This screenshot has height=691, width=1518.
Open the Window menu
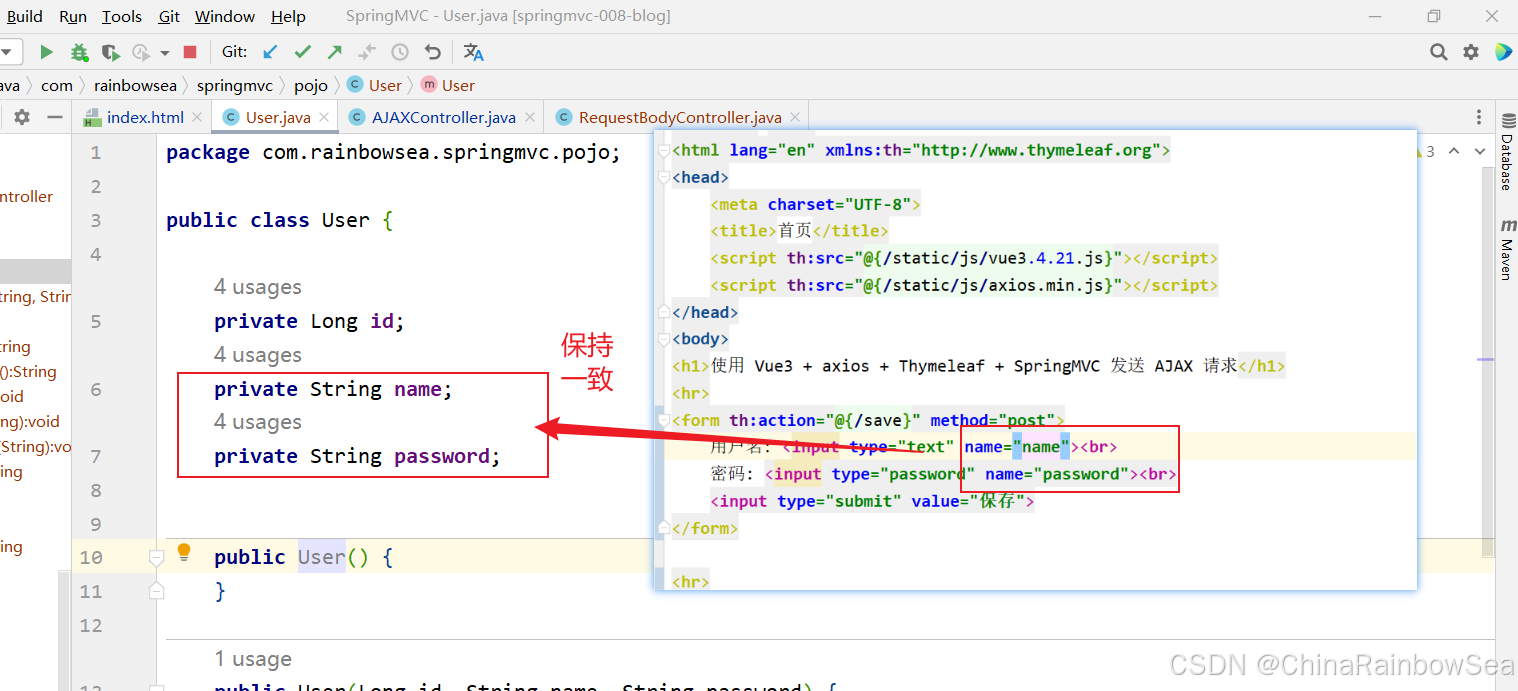pos(225,16)
